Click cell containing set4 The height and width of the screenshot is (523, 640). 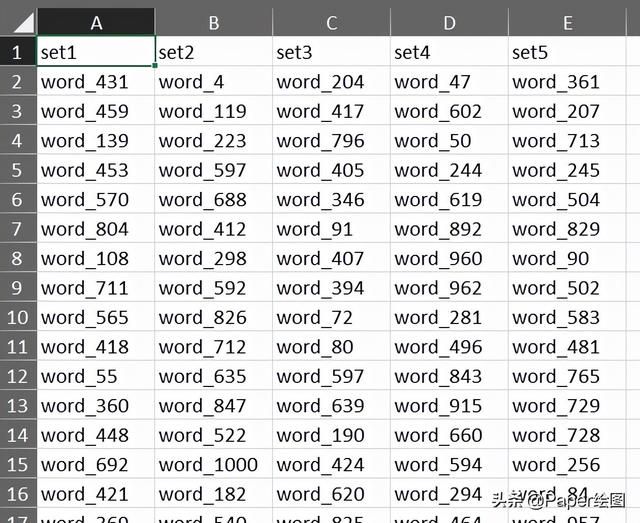[449, 51]
